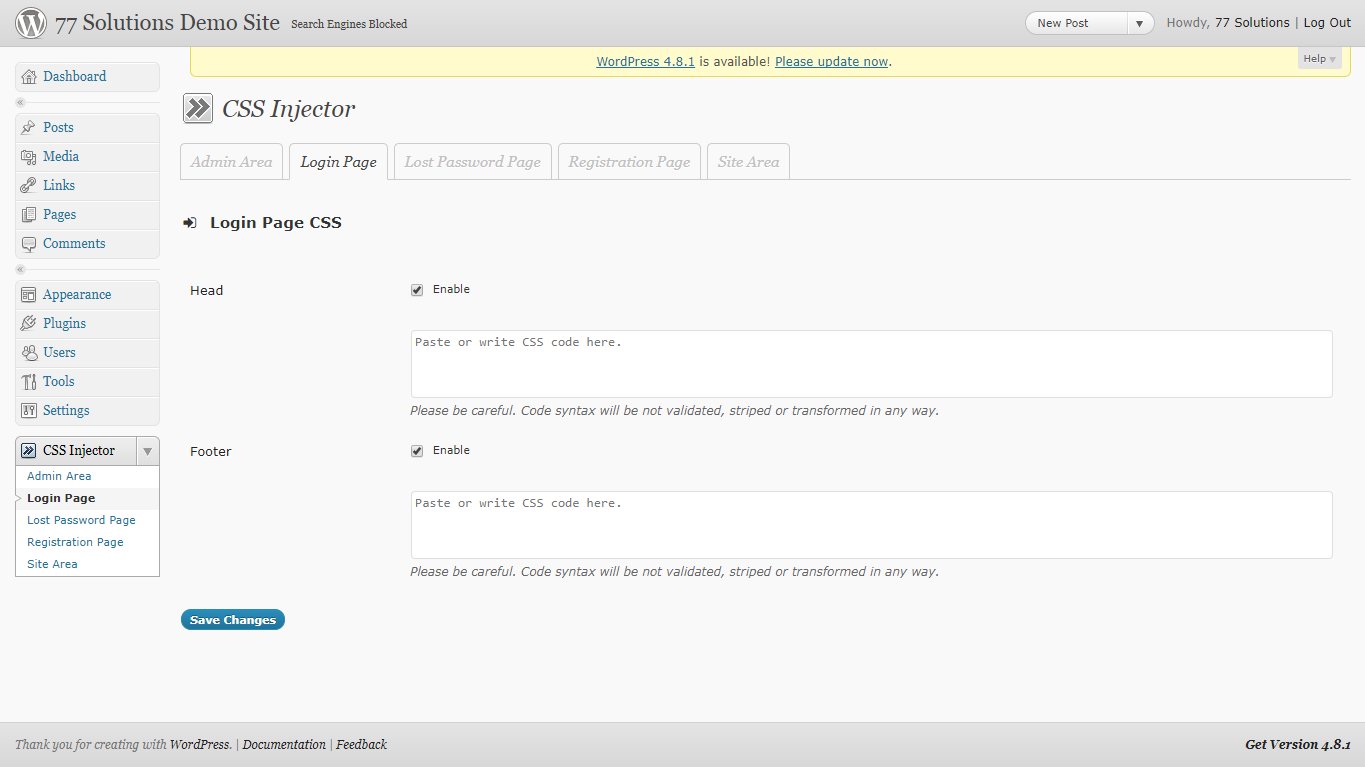Click the Users icon in sidebar
Viewport: 1365px width, 767px height.
pos(29,353)
